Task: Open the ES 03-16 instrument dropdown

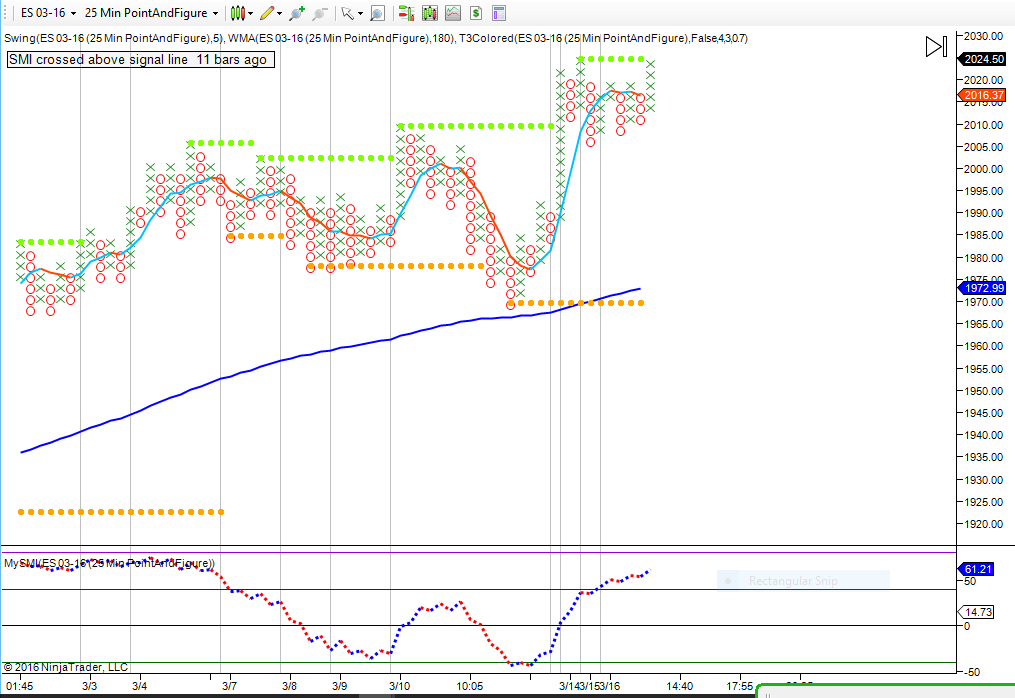Action: point(48,13)
